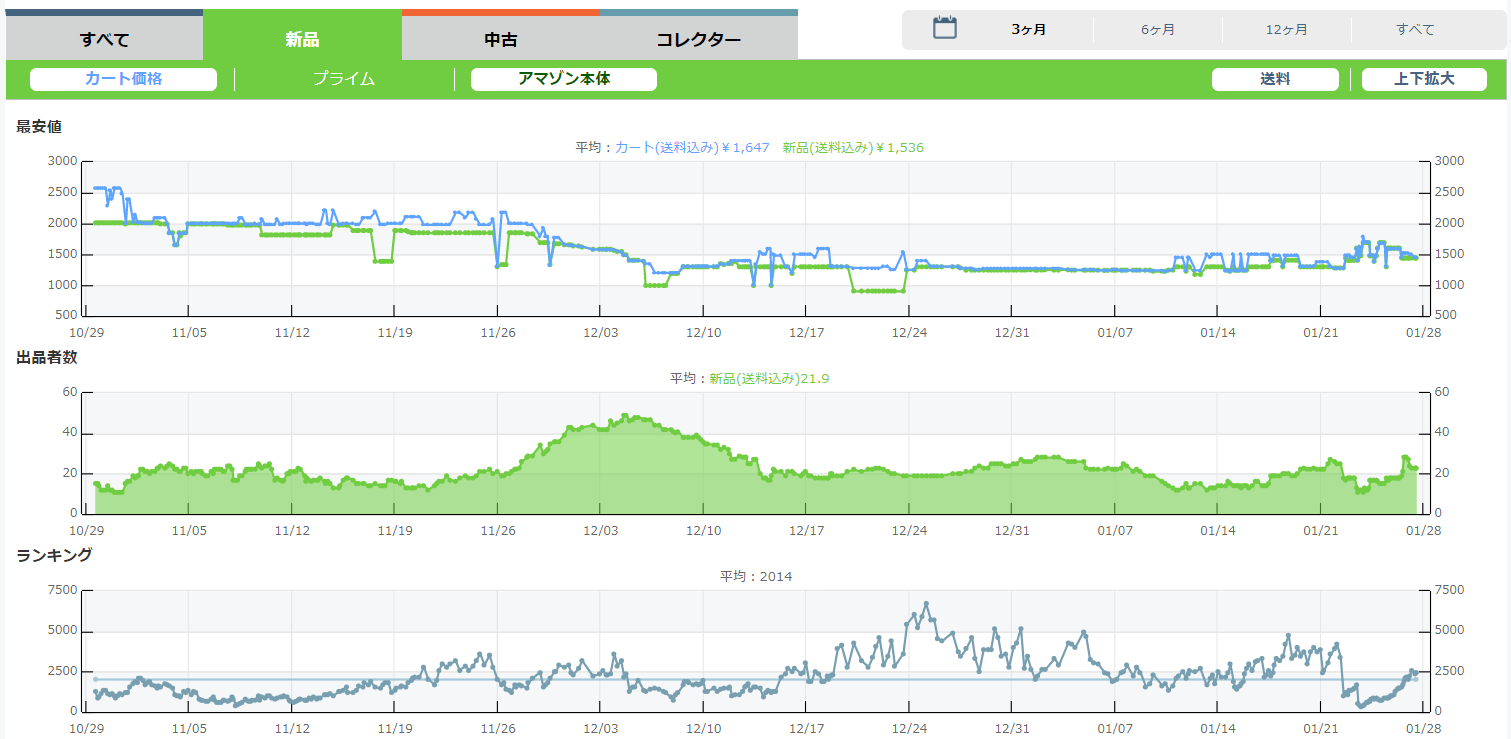Toggle 送料 inclusion button
This screenshot has height=739, width=1511.
point(1274,79)
